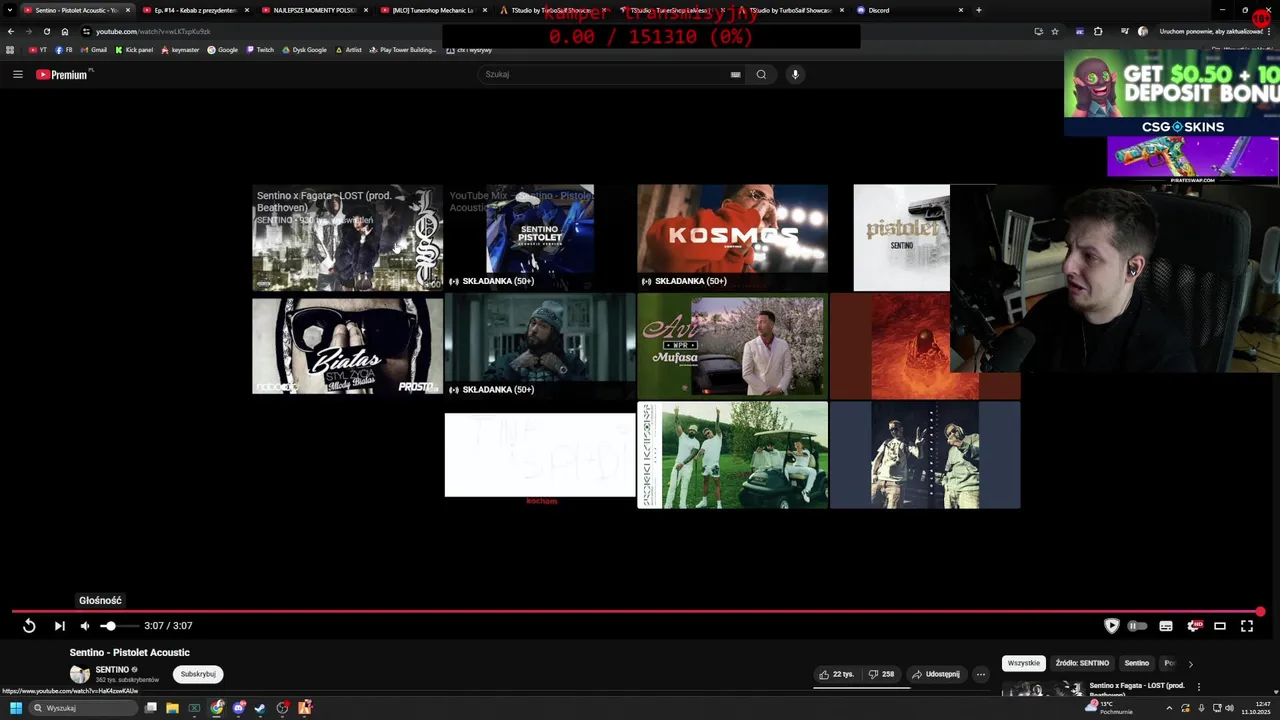Toggle the autoplay switch in player

pos(1138,626)
